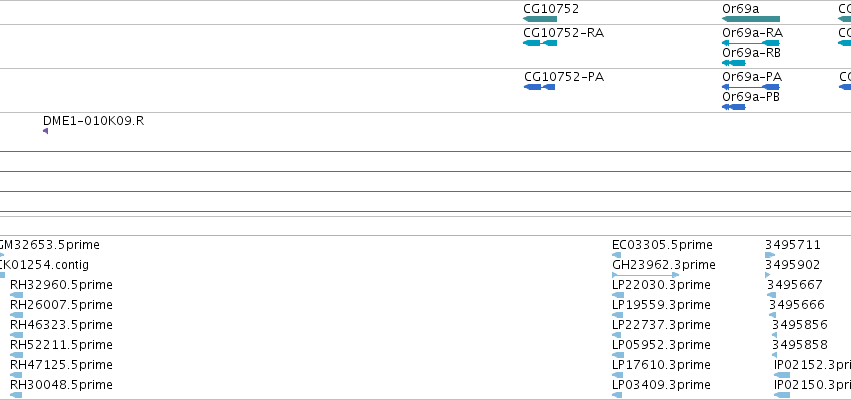
Task: Open the LP22030.3prime EST label
Action: point(661,285)
